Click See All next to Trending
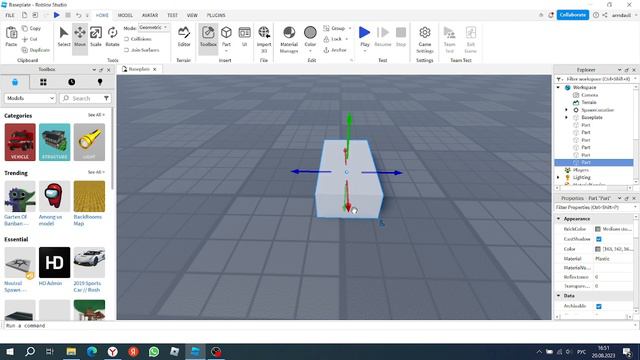Image resolution: width=640 pixels, height=360 pixels. pyautogui.click(x=96, y=172)
